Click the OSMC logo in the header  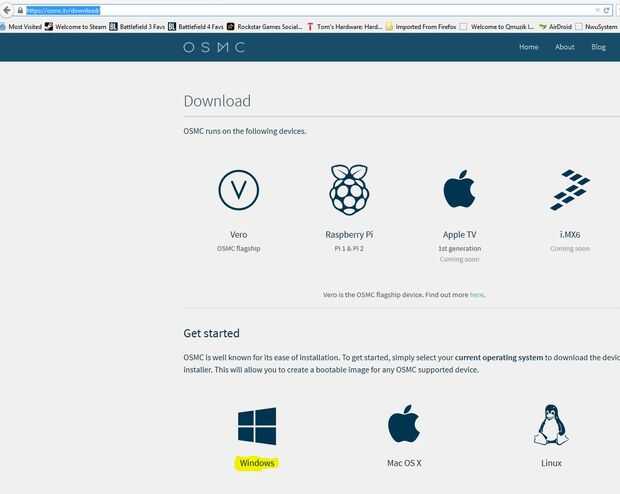coord(214,47)
